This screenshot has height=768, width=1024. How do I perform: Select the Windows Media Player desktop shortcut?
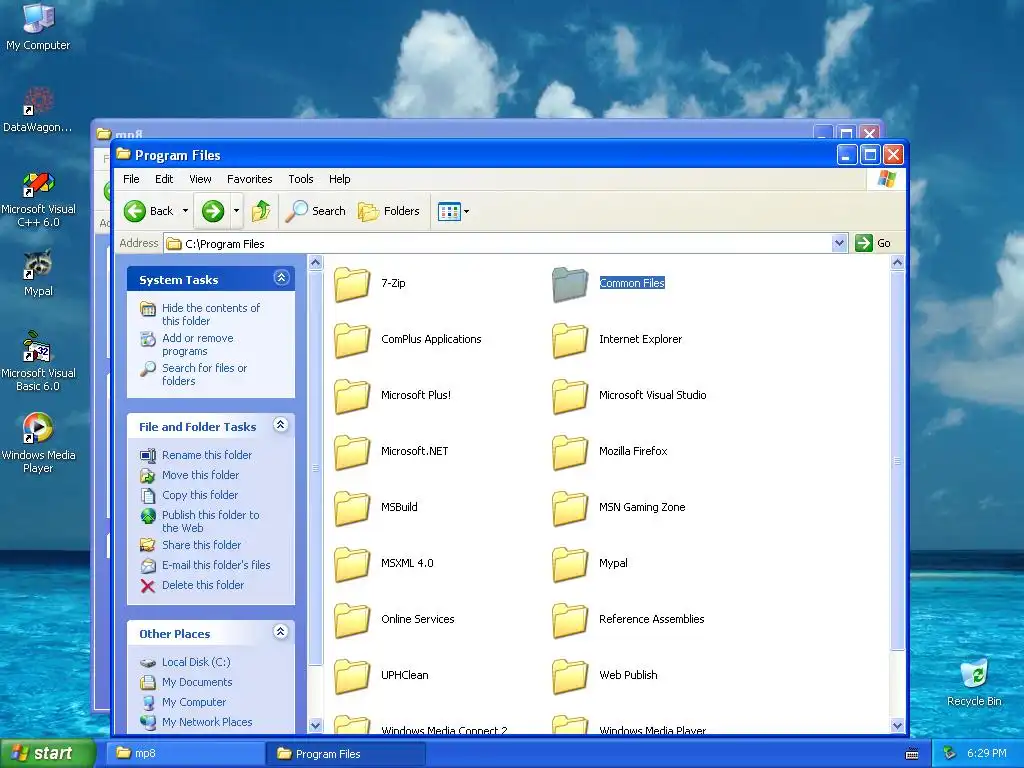tap(38, 443)
